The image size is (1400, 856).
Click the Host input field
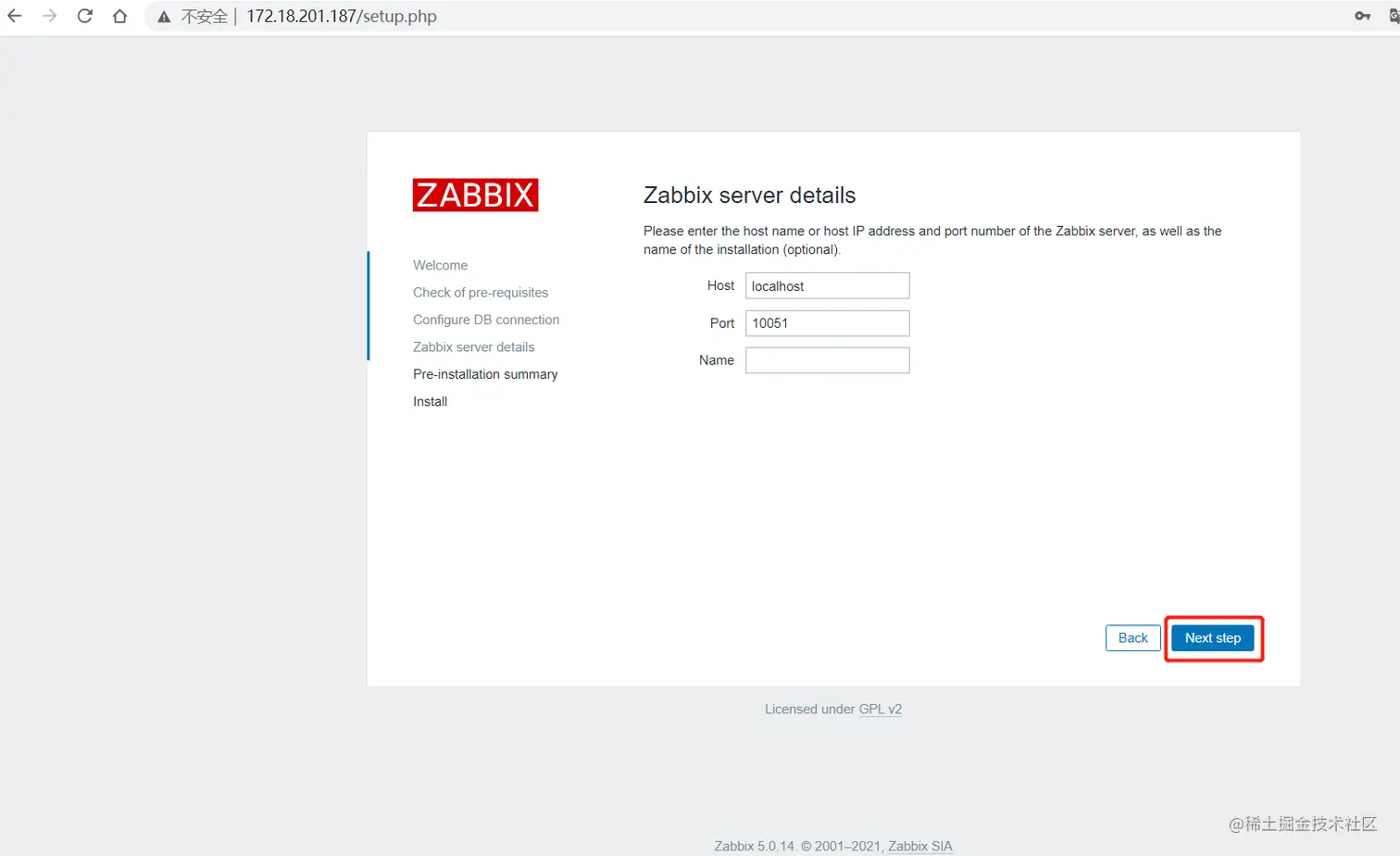click(828, 285)
